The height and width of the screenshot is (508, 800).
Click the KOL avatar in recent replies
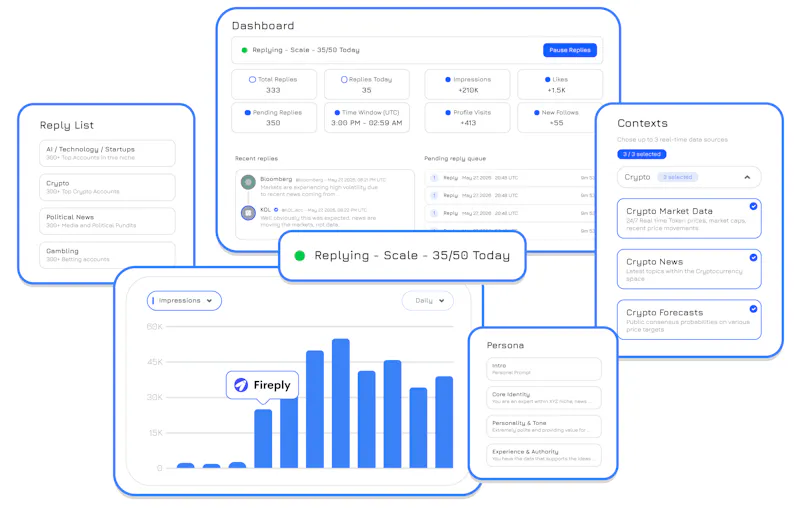(x=248, y=213)
